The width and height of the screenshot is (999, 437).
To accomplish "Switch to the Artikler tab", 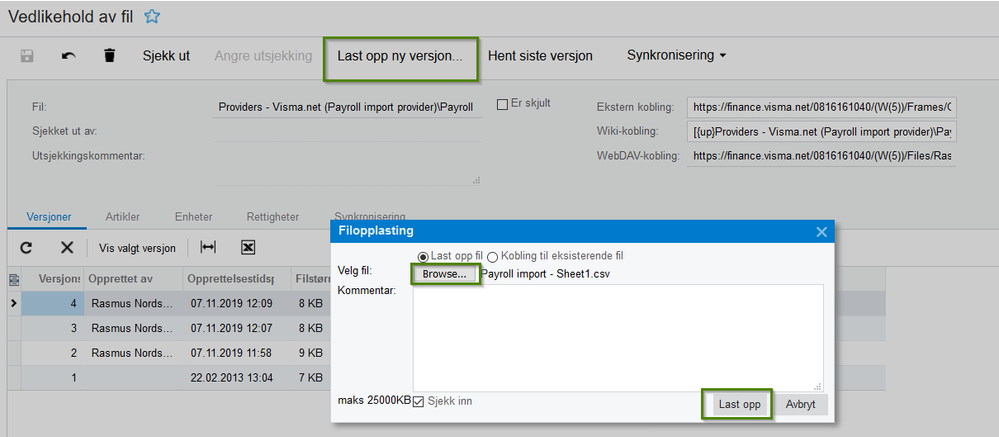I will pyautogui.click(x=122, y=216).
